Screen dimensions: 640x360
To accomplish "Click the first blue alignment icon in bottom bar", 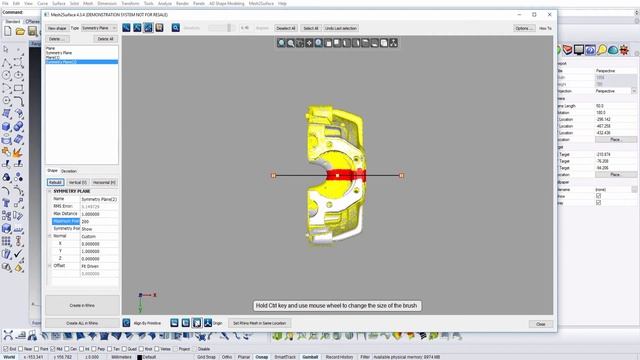I will (x=174, y=323).
